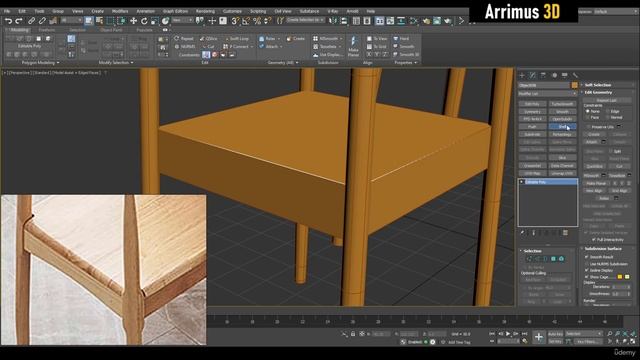Click the Select and Link chain icon
The height and width of the screenshot is (360, 640).
[31, 21]
